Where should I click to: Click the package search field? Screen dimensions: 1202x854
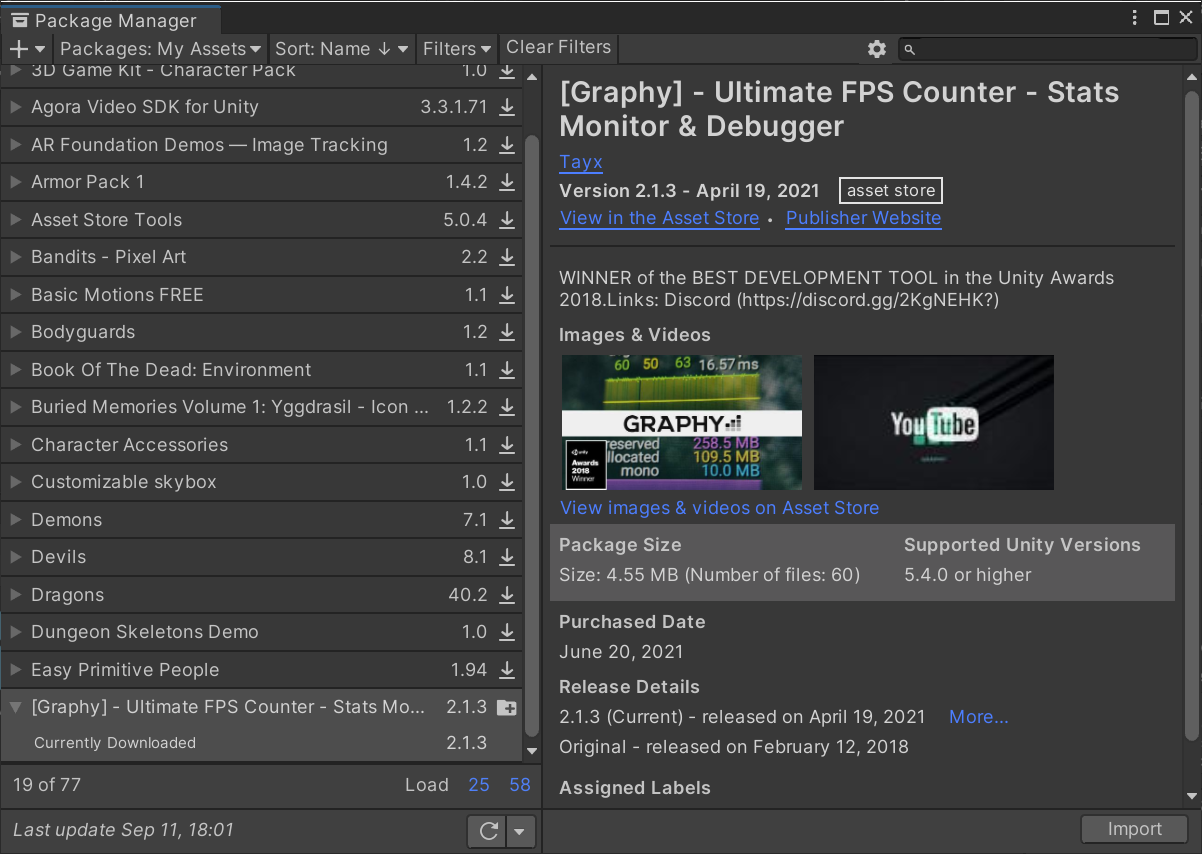1047,49
